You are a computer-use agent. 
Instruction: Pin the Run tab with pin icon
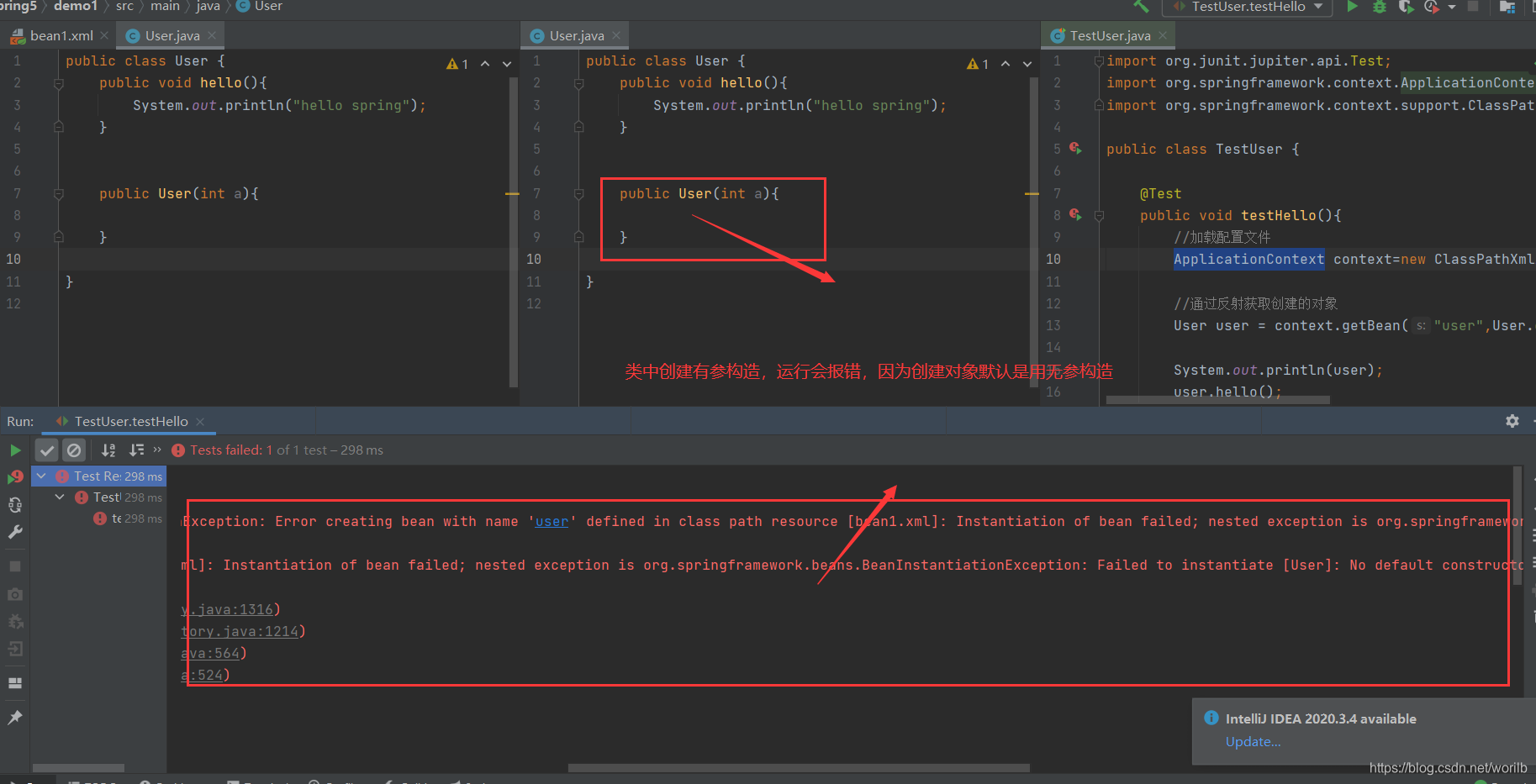point(15,717)
